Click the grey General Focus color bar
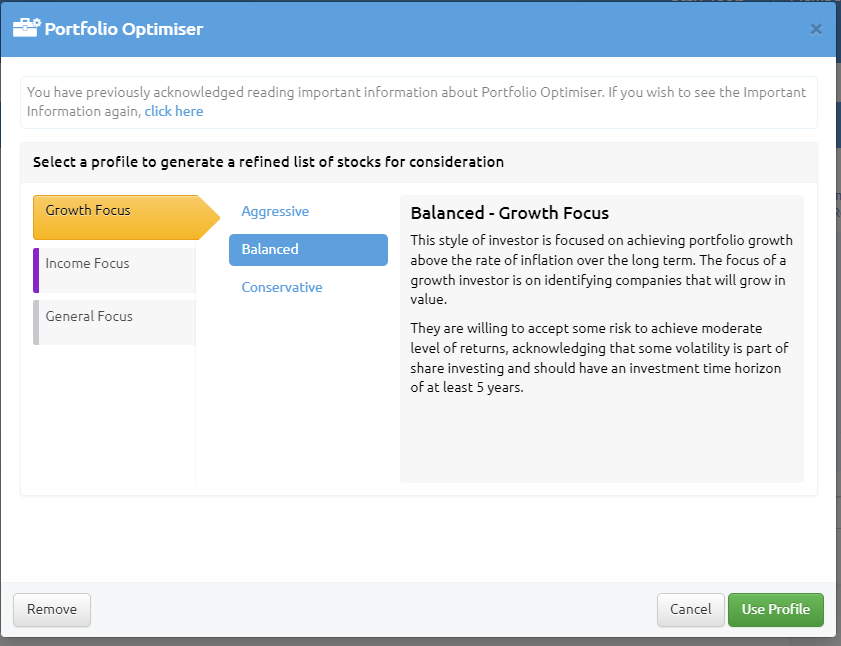The height and width of the screenshot is (646, 841). [36, 322]
